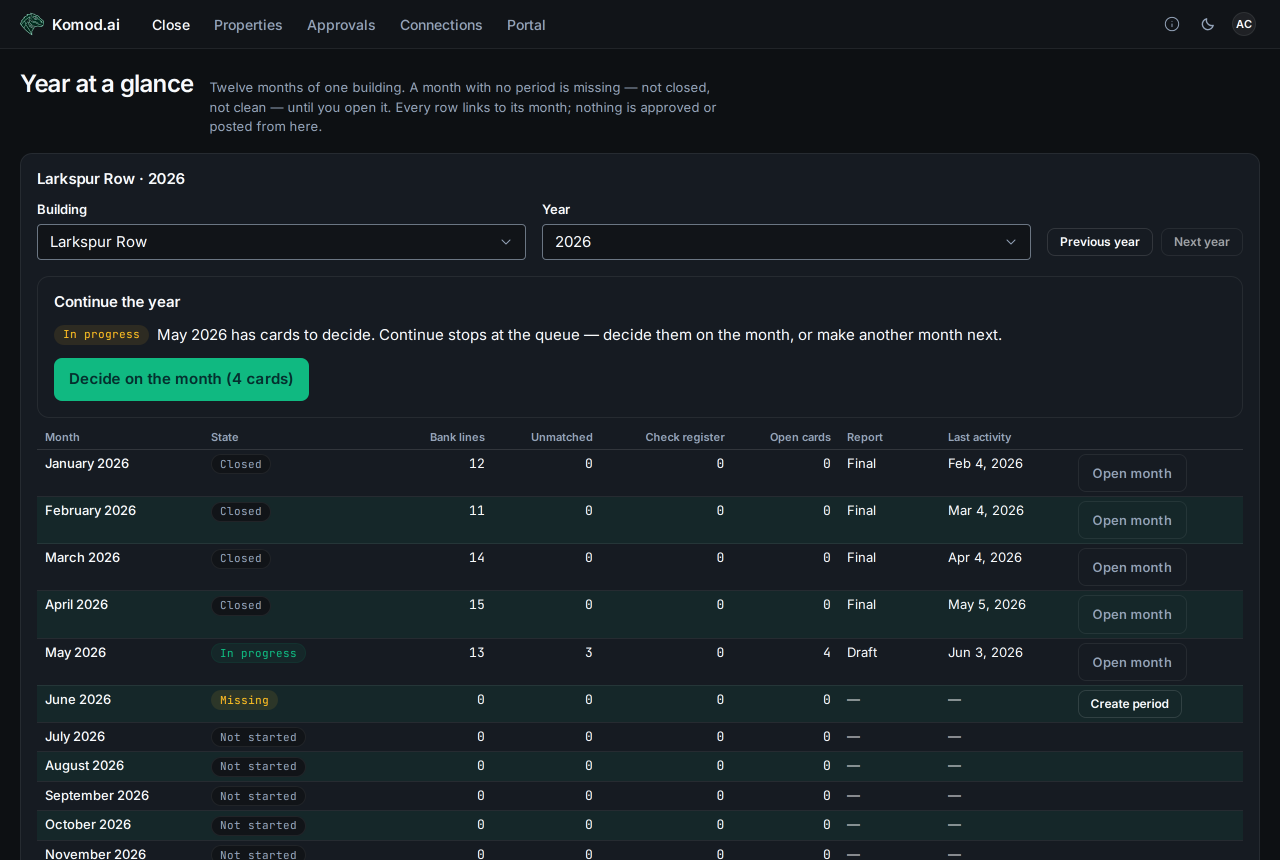This screenshot has height=860, width=1280.
Task: Click In progress badge in Continue panel
Action: [101, 335]
